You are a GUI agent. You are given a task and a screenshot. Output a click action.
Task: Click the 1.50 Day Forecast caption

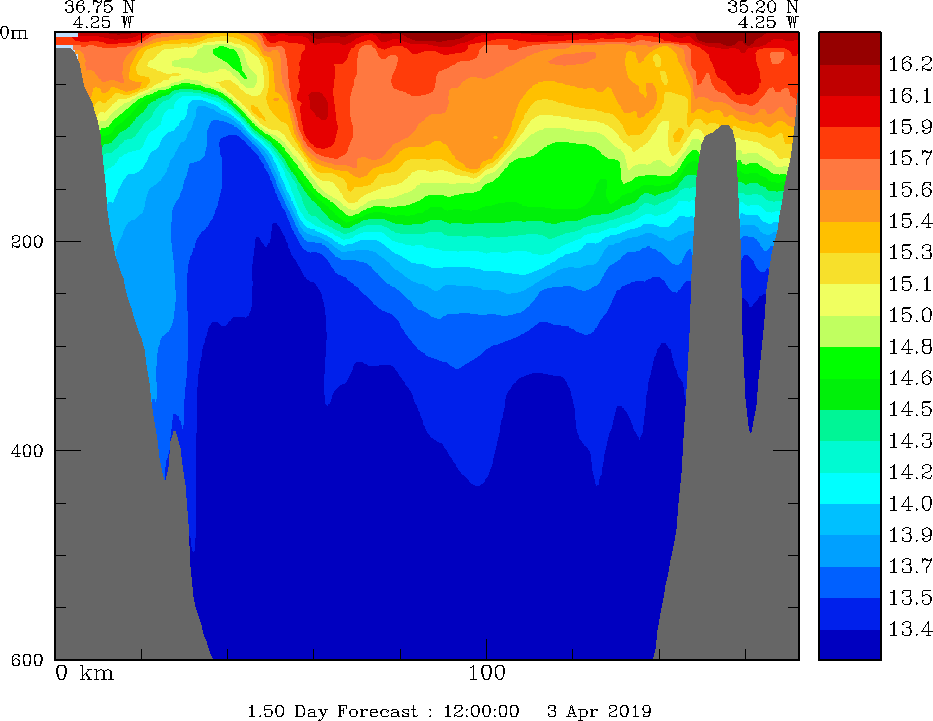pyautogui.click(x=333, y=711)
